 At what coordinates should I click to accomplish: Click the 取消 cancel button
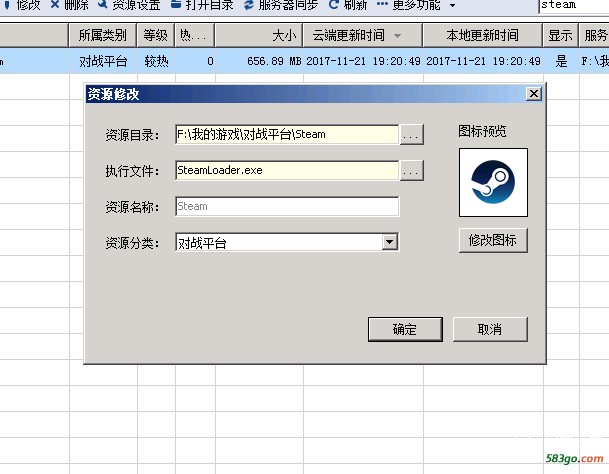pos(490,329)
